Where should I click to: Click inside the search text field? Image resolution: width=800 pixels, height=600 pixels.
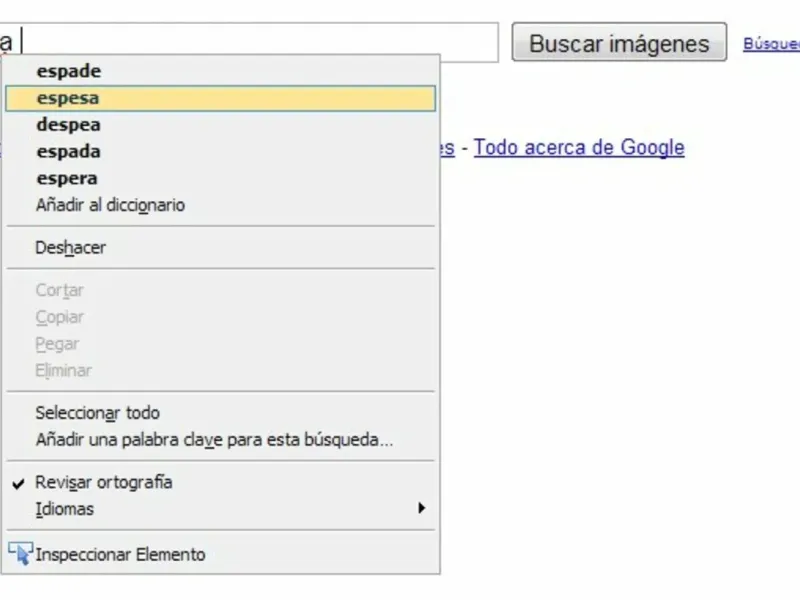pos(260,42)
